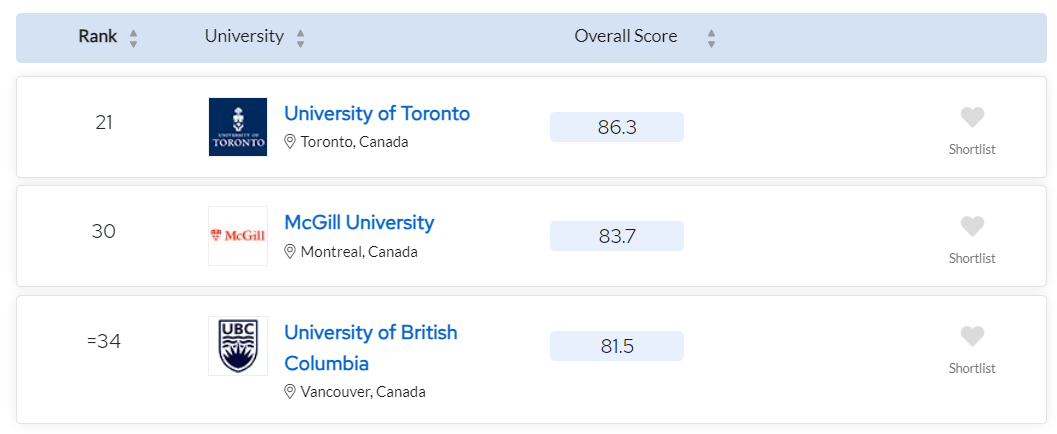Click the 86.3 score badge
1057x434 pixels.
point(617,127)
